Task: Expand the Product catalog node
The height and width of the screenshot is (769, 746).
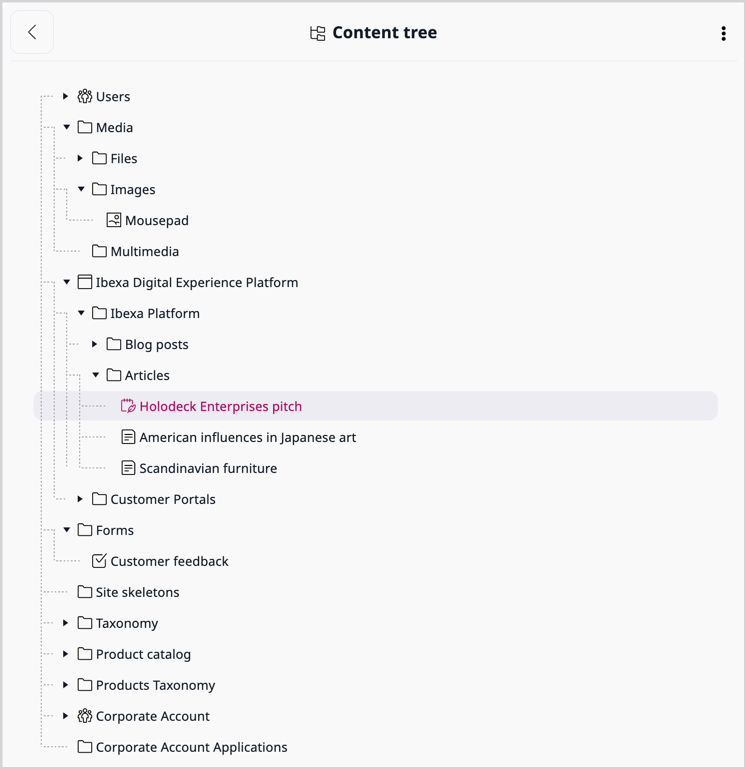Action: tap(66, 654)
